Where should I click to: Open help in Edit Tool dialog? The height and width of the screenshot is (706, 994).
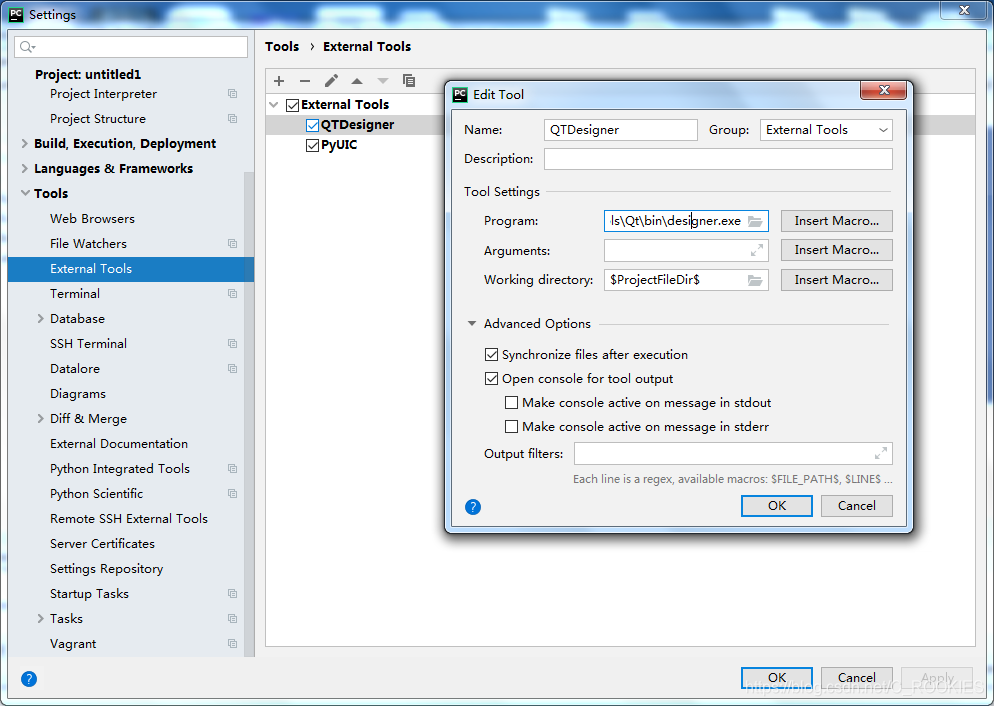point(473,507)
